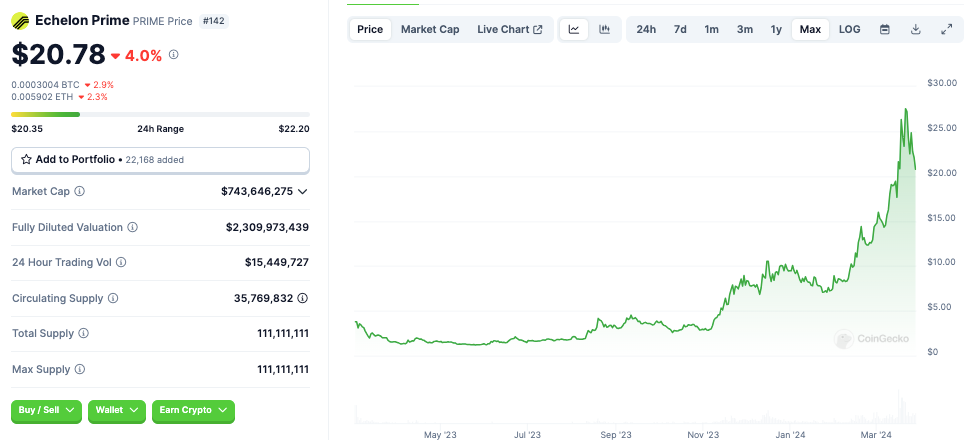968x440 pixels.
Task: Click the $15,449,727 trading volume value
Action: tap(277, 262)
